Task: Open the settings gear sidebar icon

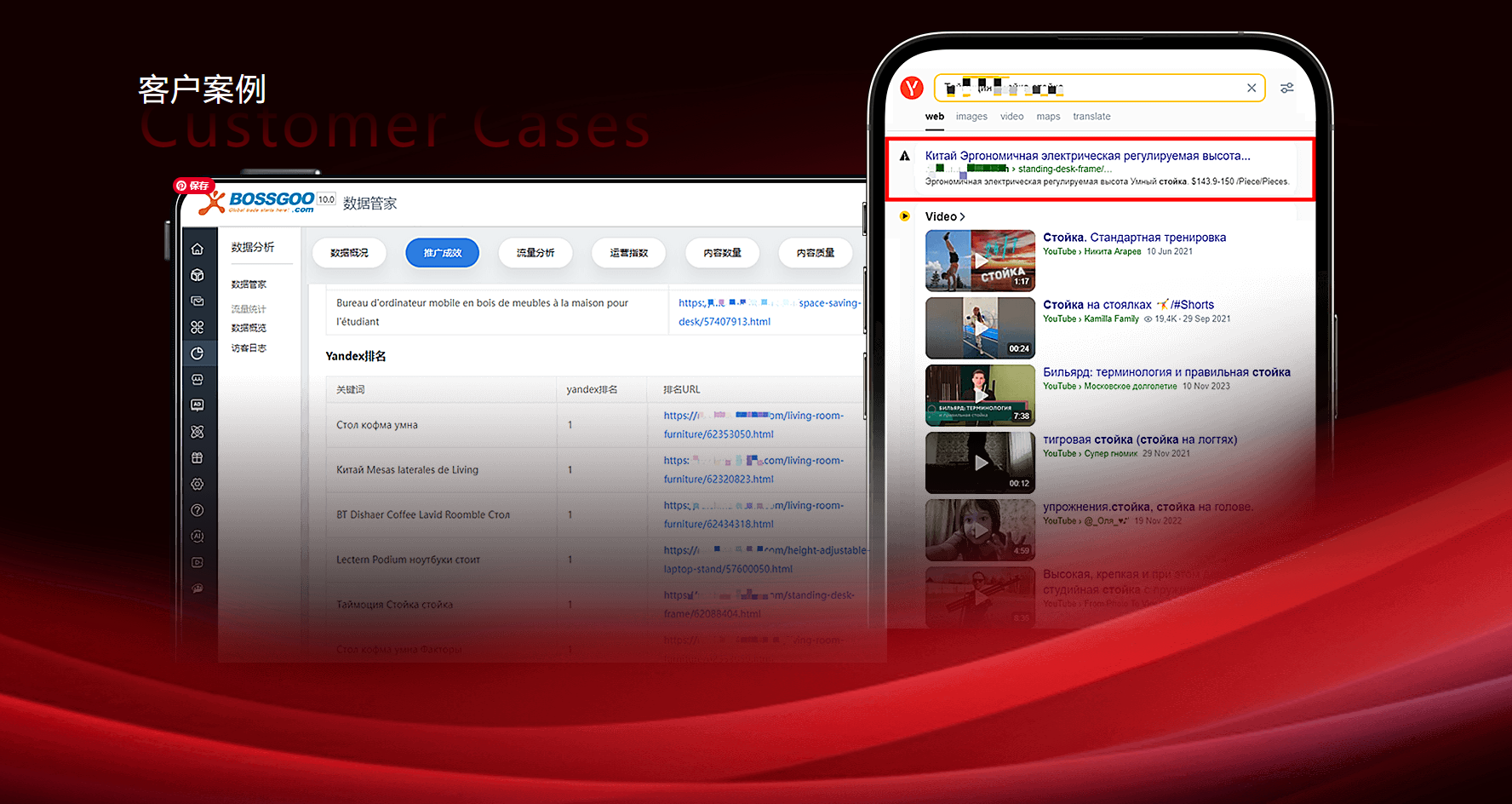Action: tap(198, 484)
